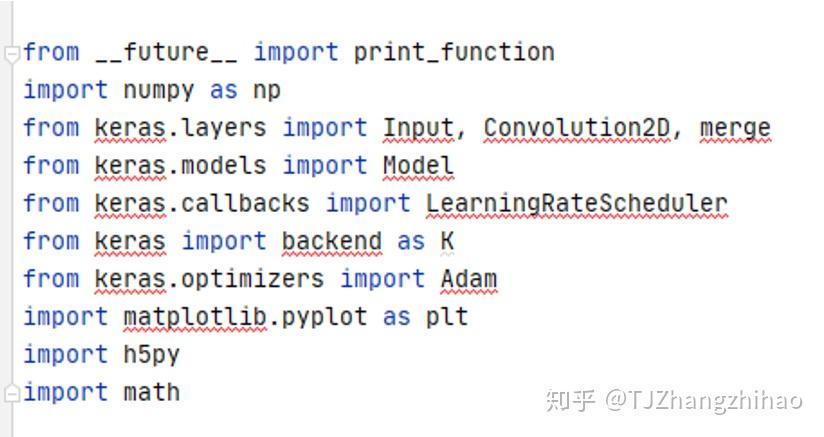824x437 pixels.
Task: Click the alias K after backend as
Action: pos(447,242)
